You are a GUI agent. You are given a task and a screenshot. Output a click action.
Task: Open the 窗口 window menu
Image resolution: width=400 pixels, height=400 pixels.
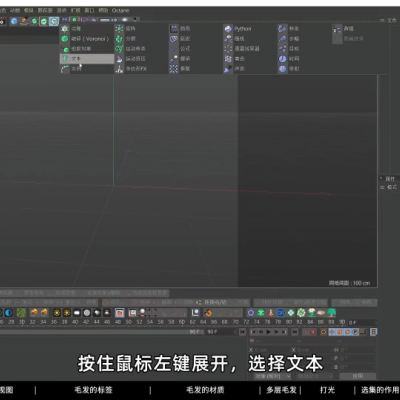click(89, 11)
